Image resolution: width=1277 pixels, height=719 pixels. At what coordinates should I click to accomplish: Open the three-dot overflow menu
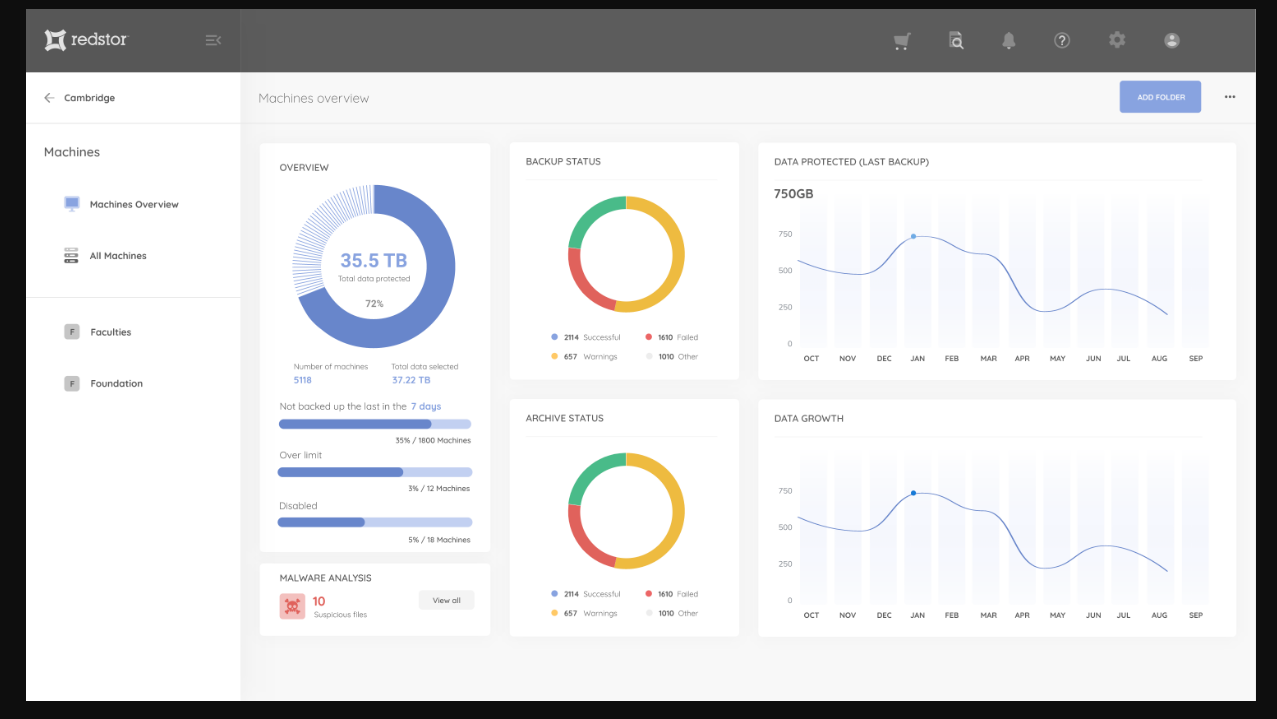coord(1230,96)
